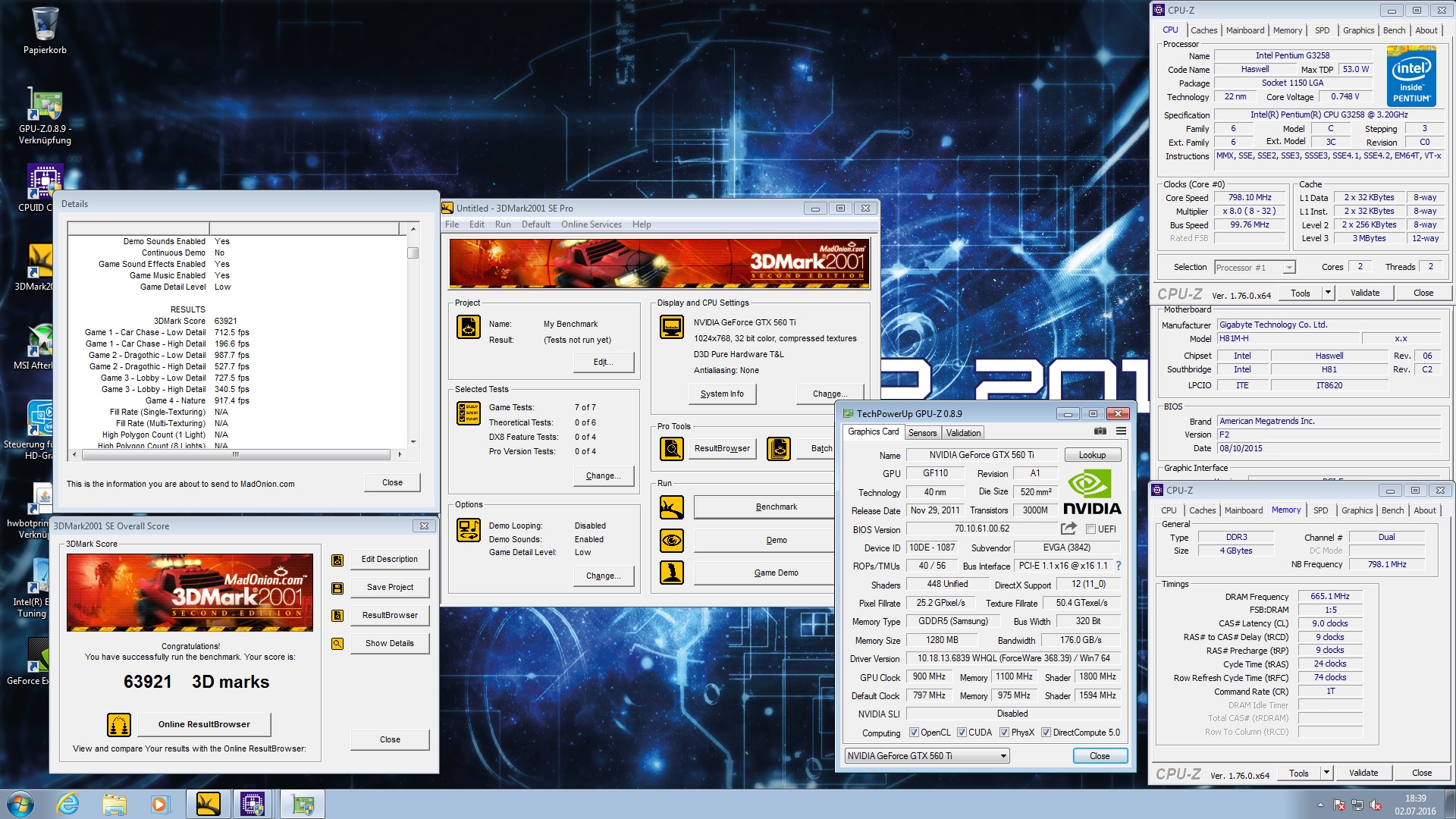
Task: Open the Run menu in 3DMark2001
Action: tap(503, 224)
